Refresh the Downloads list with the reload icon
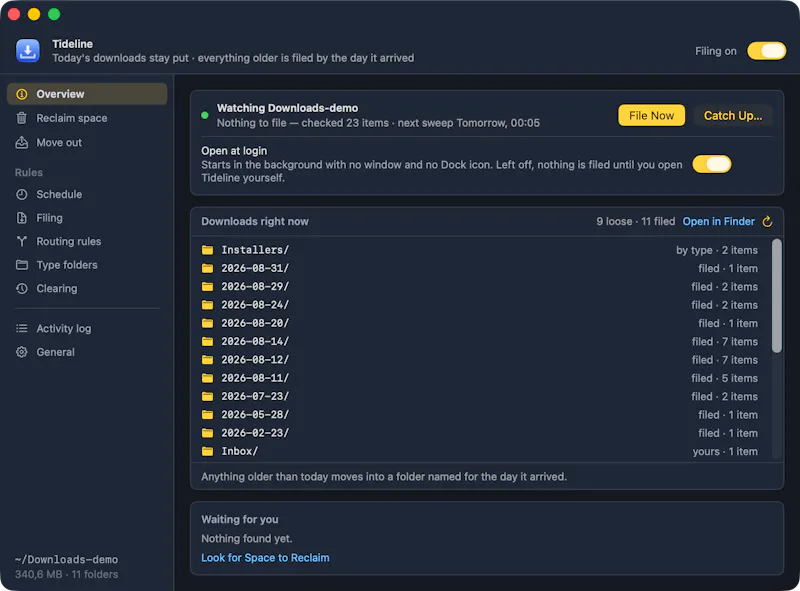 (x=767, y=221)
